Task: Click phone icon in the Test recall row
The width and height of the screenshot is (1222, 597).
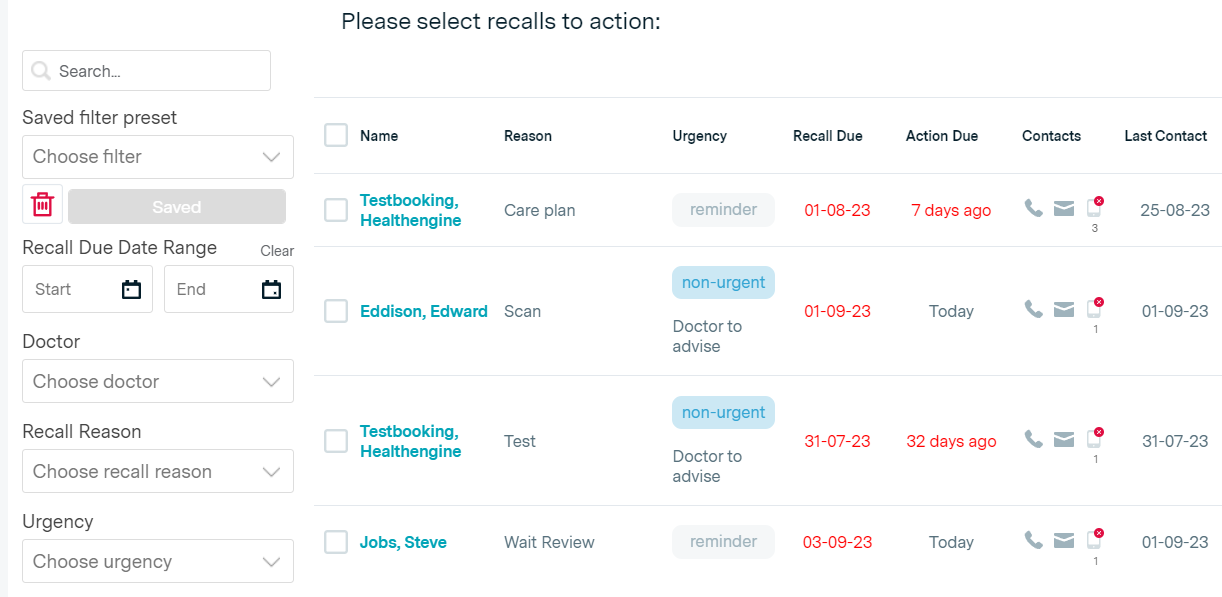Action: point(1033,438)
